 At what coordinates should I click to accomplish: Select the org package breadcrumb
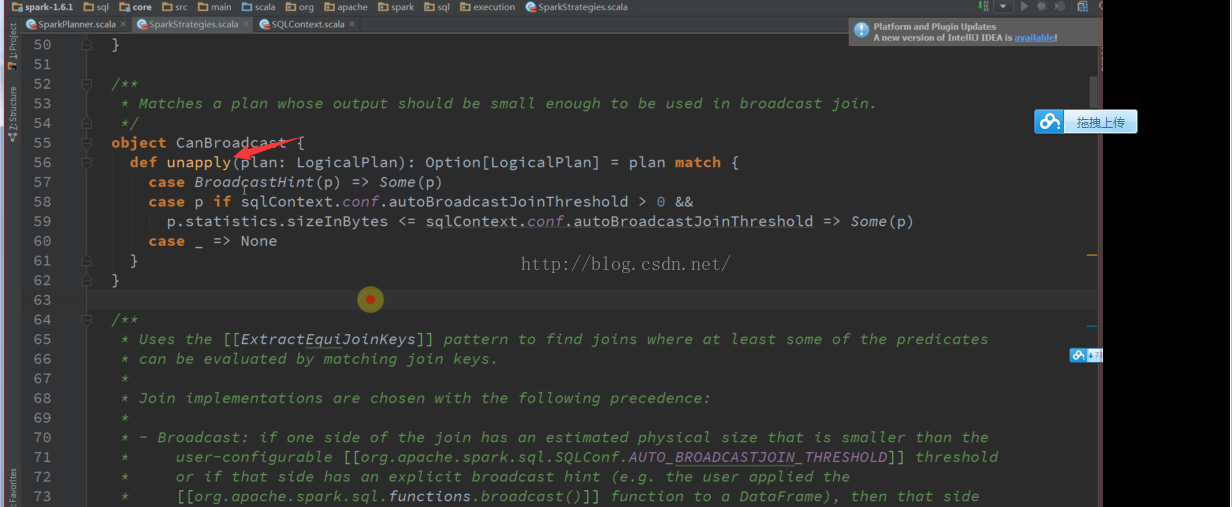(x=300, y=7)
